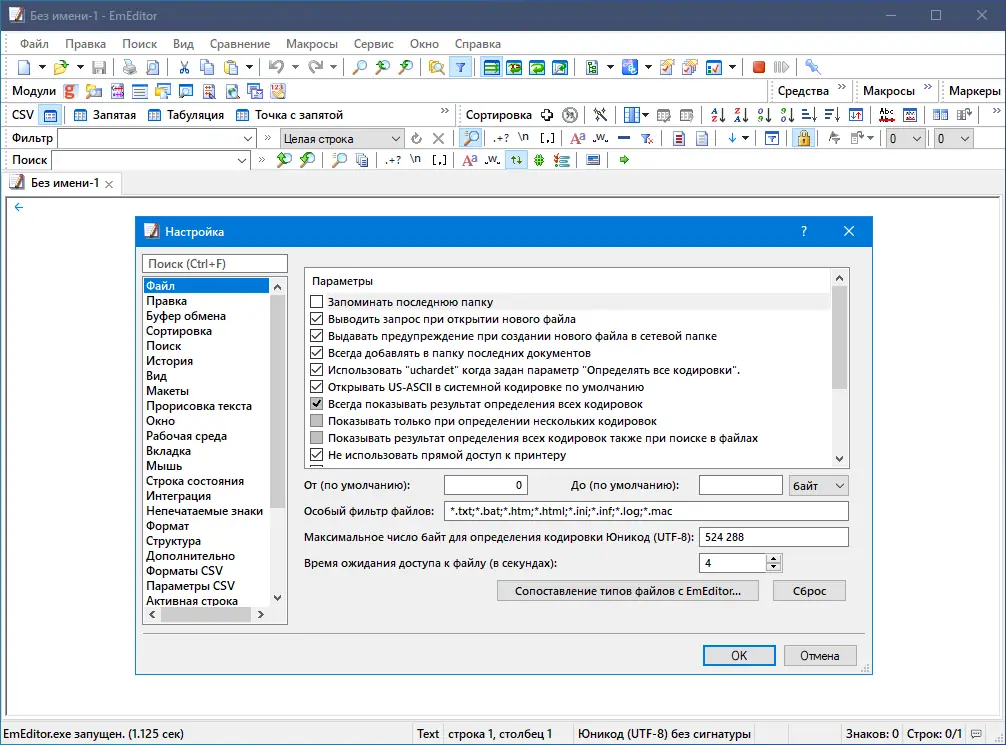Click the CSV mode table icon
1006x745 pixels.
click(50, 116)
